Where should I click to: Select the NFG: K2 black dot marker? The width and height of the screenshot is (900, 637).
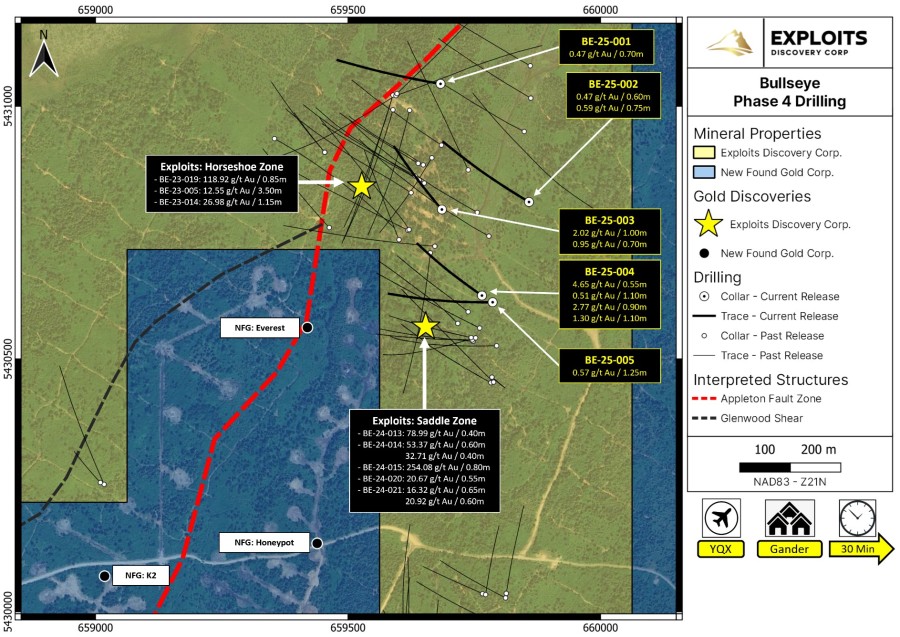(x=104, y=576)
